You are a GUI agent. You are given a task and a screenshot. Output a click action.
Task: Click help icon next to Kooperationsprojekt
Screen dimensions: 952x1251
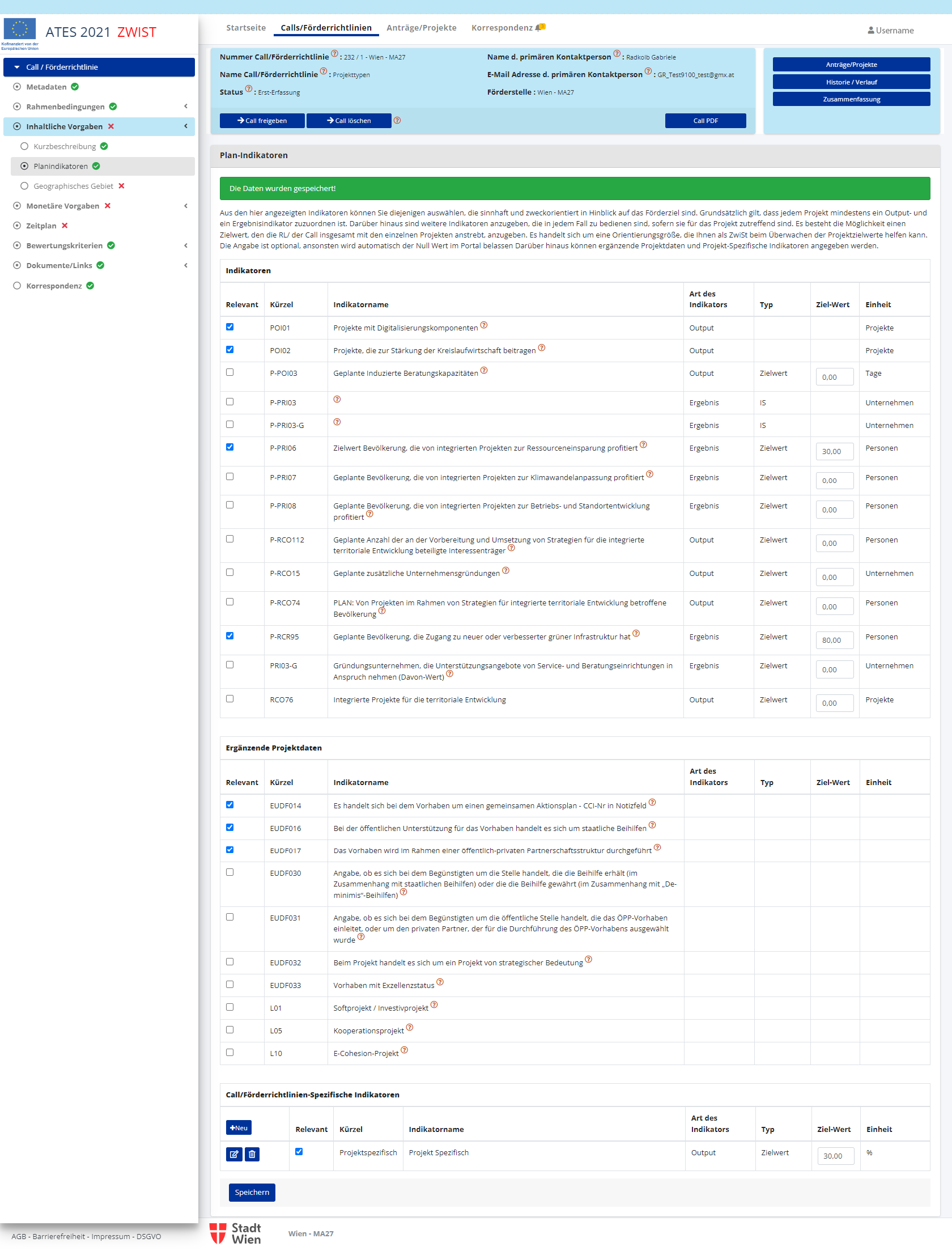pos(410,1028)
